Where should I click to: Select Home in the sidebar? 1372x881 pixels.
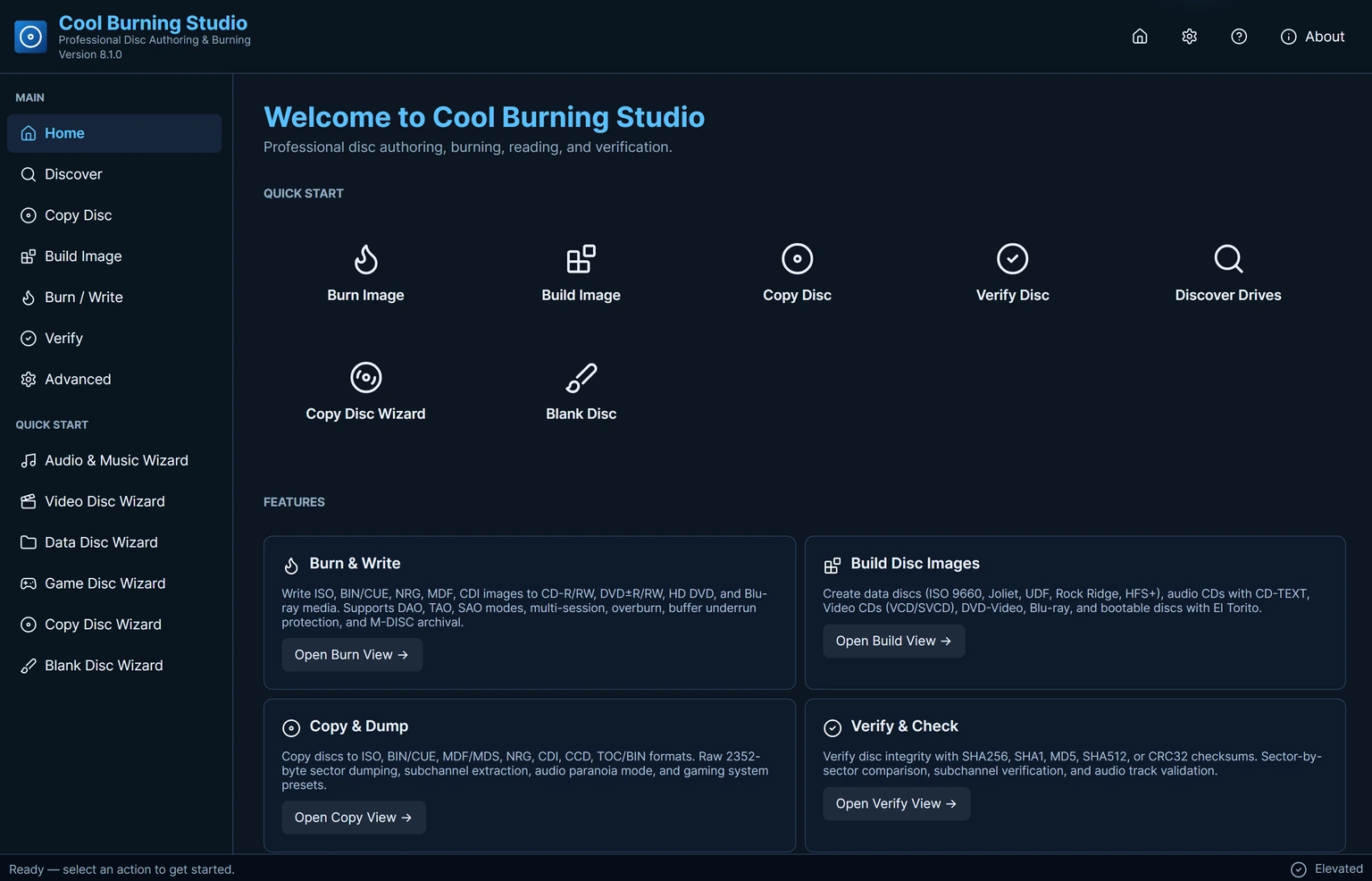click(114, 133)
